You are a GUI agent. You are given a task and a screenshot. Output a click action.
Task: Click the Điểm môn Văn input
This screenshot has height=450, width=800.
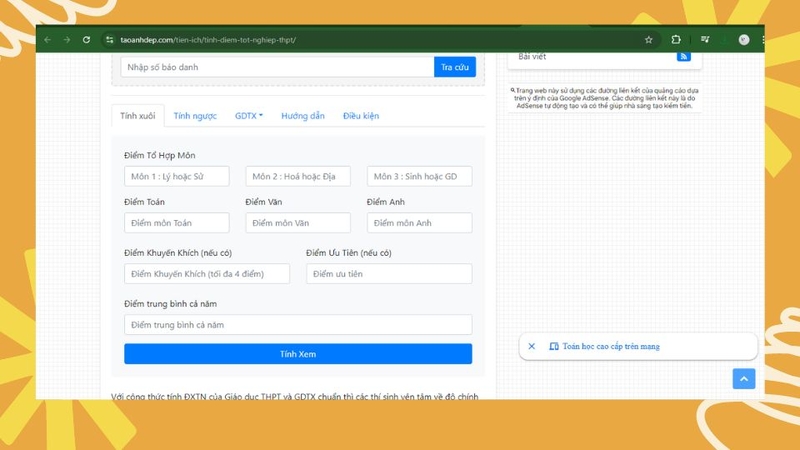click(x=298, y=223)
